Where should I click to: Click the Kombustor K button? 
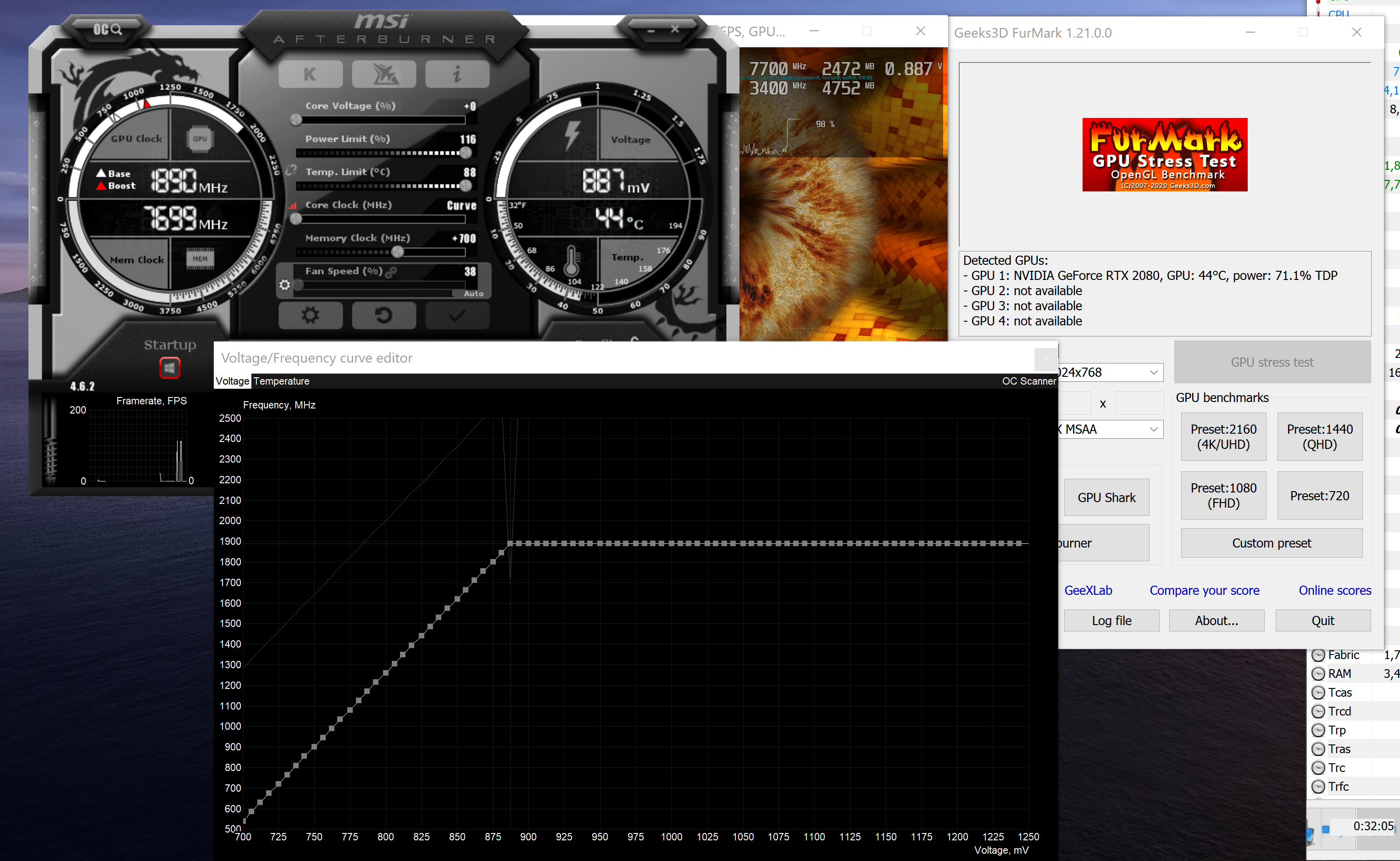click(310, 75)
